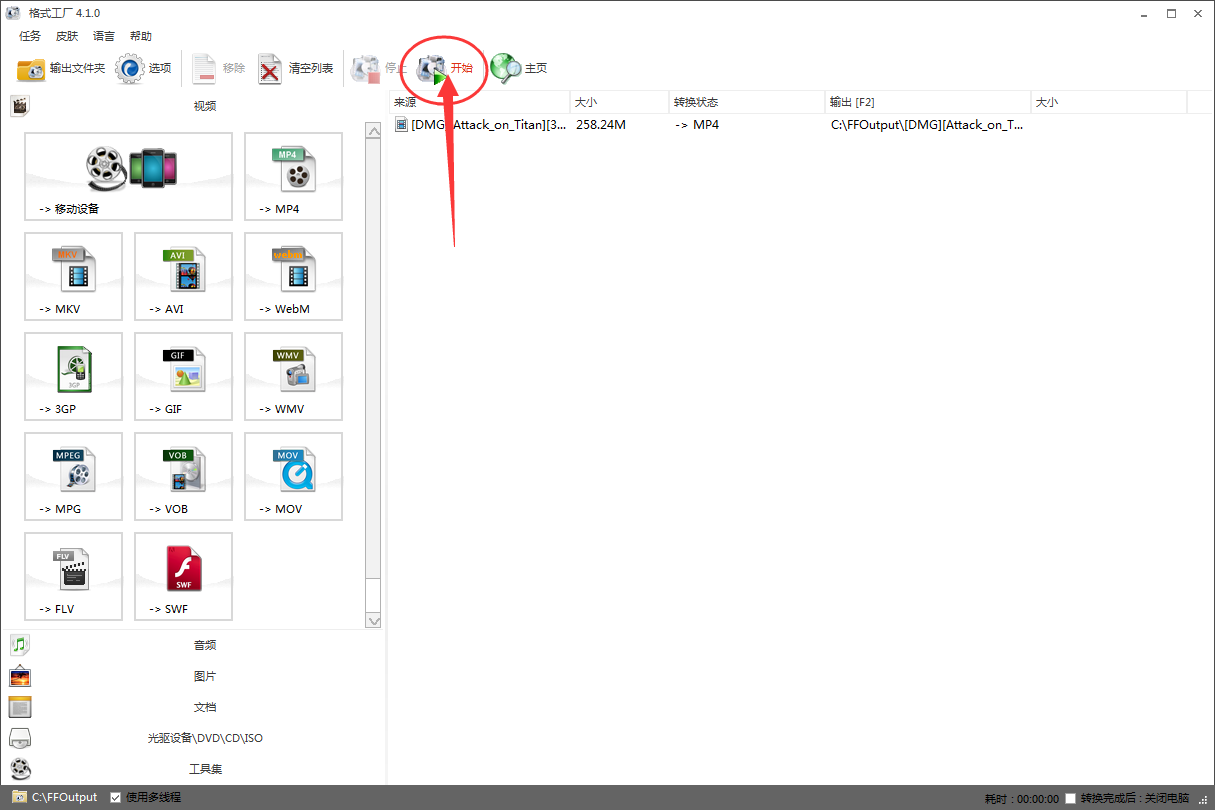Toggle 使用多线程 multithreading checkbox
The height and width of the screenshot is (810, 1215).
(x=116, y=797)
